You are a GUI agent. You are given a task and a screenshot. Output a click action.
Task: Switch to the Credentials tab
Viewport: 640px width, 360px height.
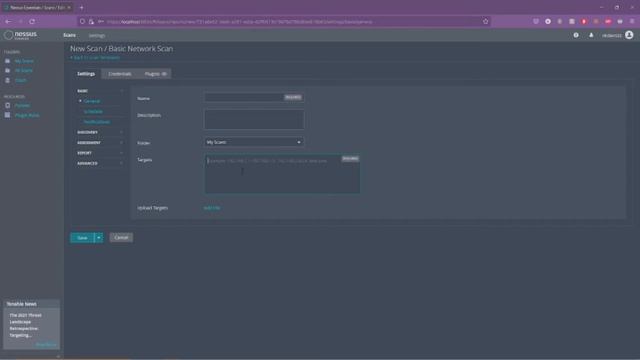click(120, 74)
